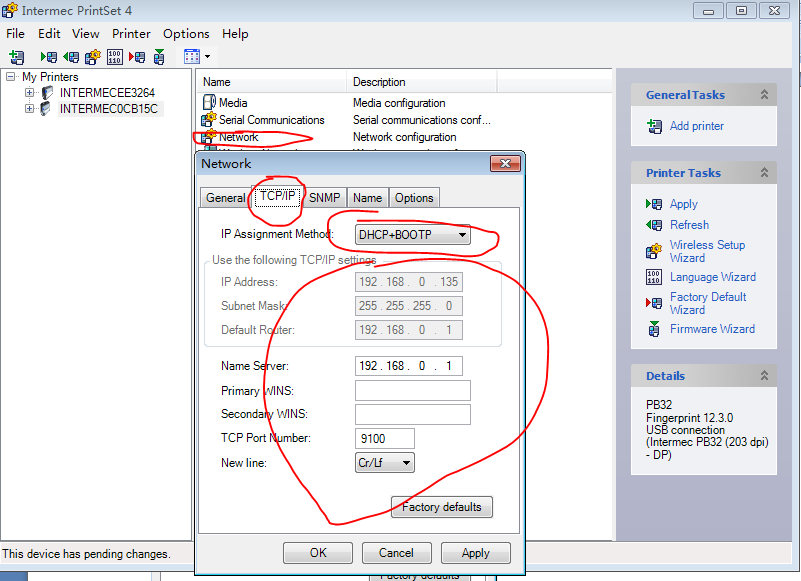The height and width of the screenshot is (581, 801).
Task: Click Apply button in the Network dialog
Action: tap(476, 553)
